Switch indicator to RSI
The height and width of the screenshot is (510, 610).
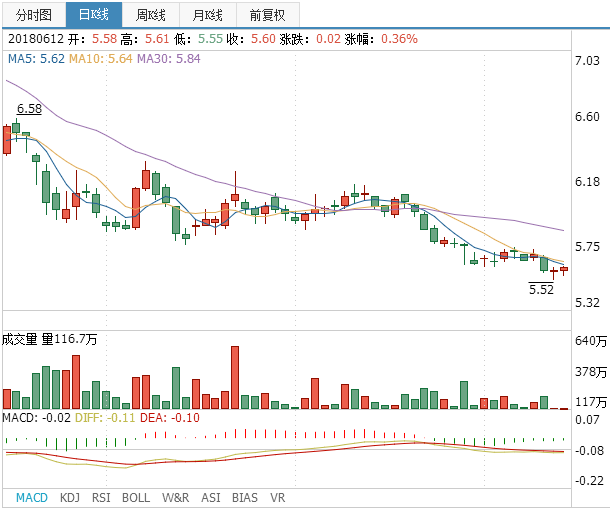click(x=101, y=498)
